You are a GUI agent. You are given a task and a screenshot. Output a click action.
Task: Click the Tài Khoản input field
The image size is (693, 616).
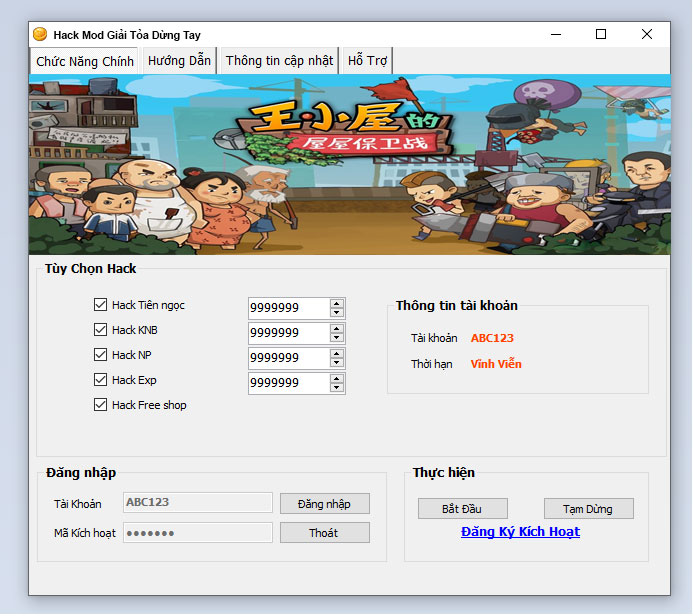198,502
